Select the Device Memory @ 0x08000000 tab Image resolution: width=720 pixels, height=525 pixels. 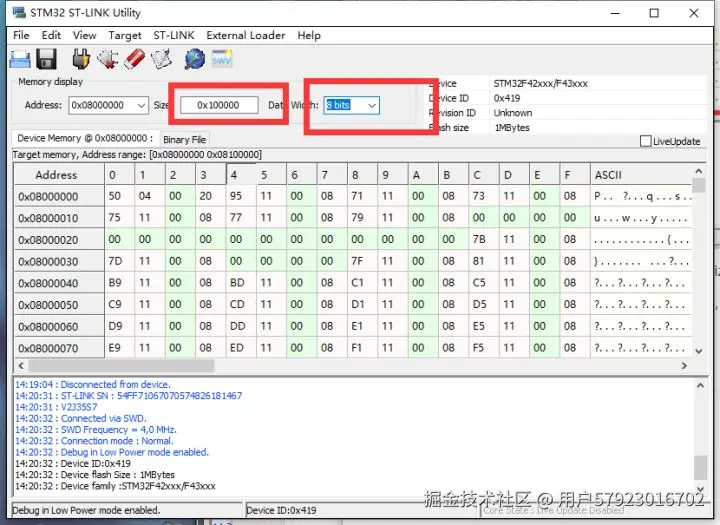pos(85,138)
